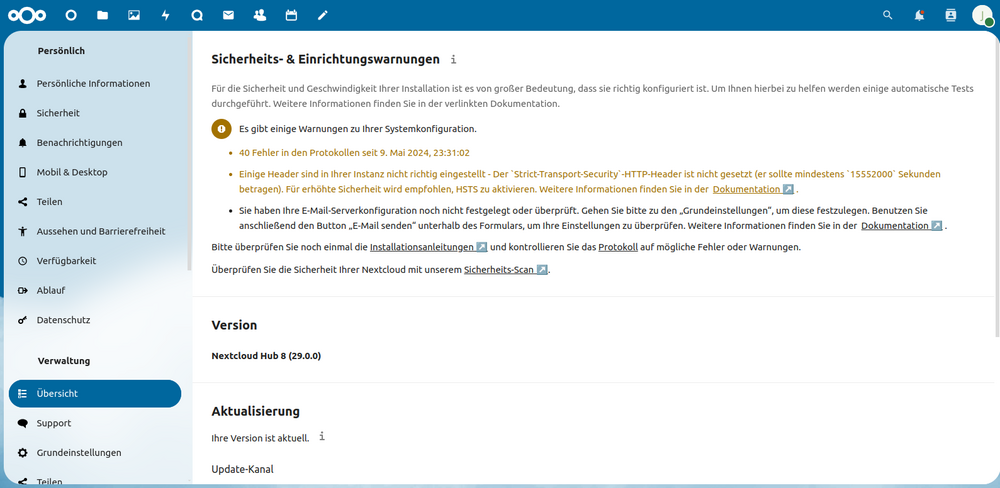Open the Files folder icon
The image size is (1000, 488).
102,15
